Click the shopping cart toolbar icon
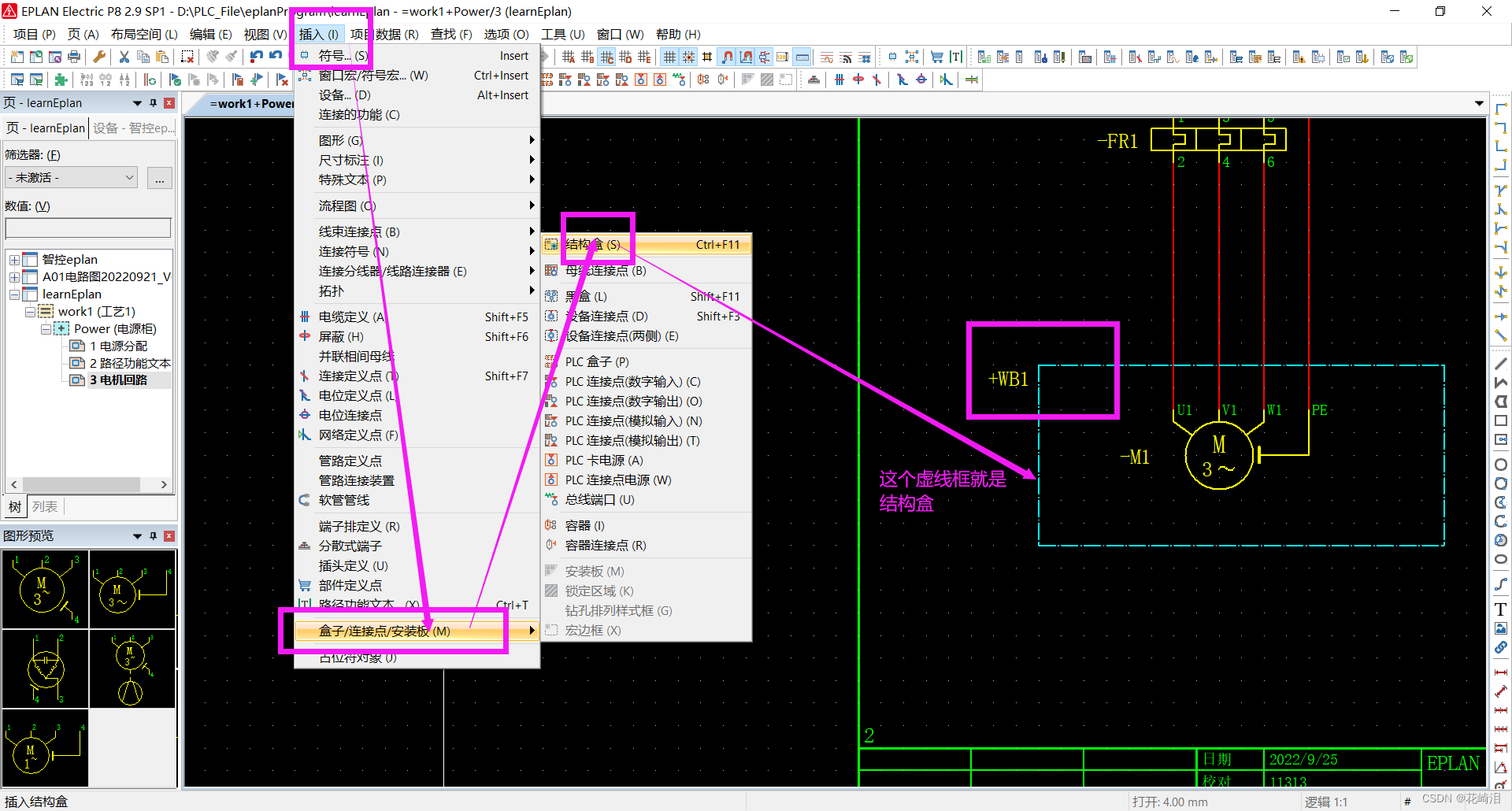 (x=936, y=57)
